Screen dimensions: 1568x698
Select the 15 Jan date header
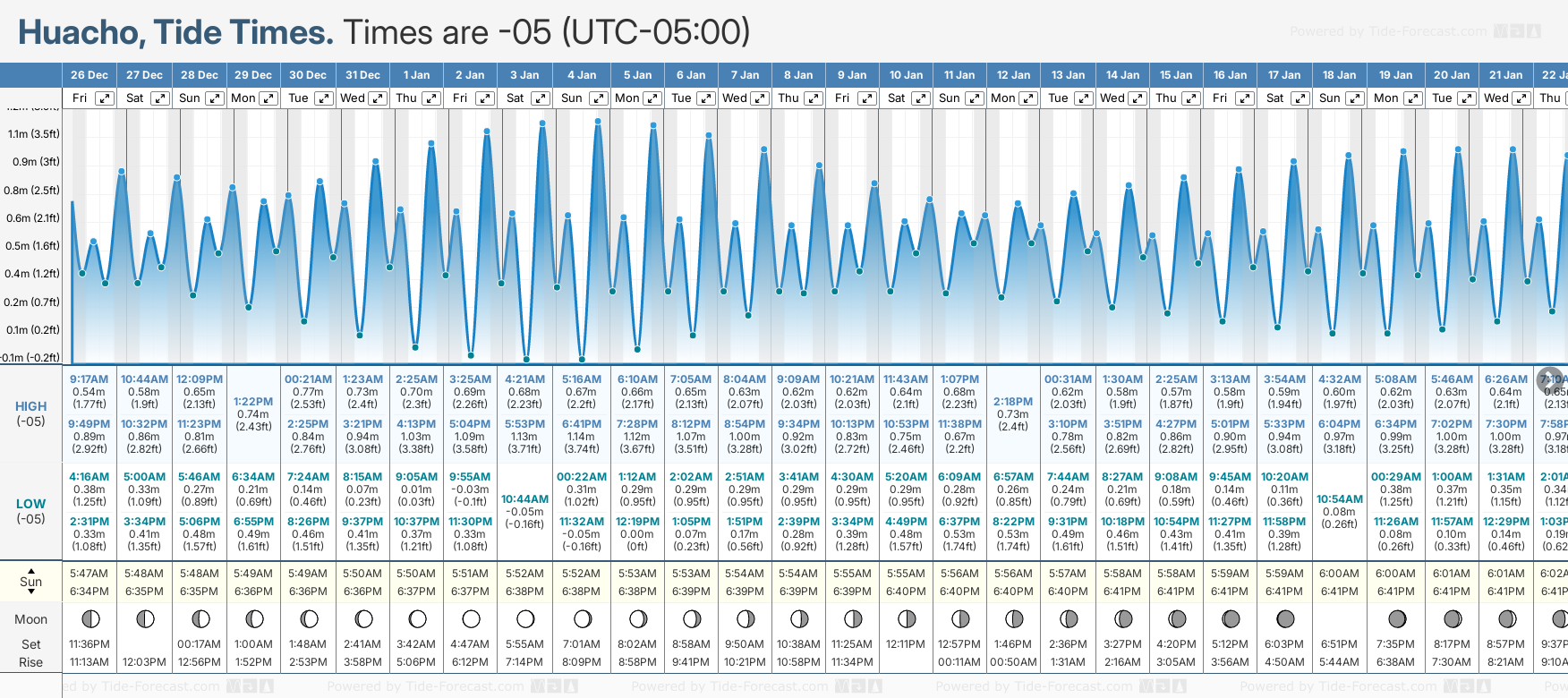tap(1176, 75)
